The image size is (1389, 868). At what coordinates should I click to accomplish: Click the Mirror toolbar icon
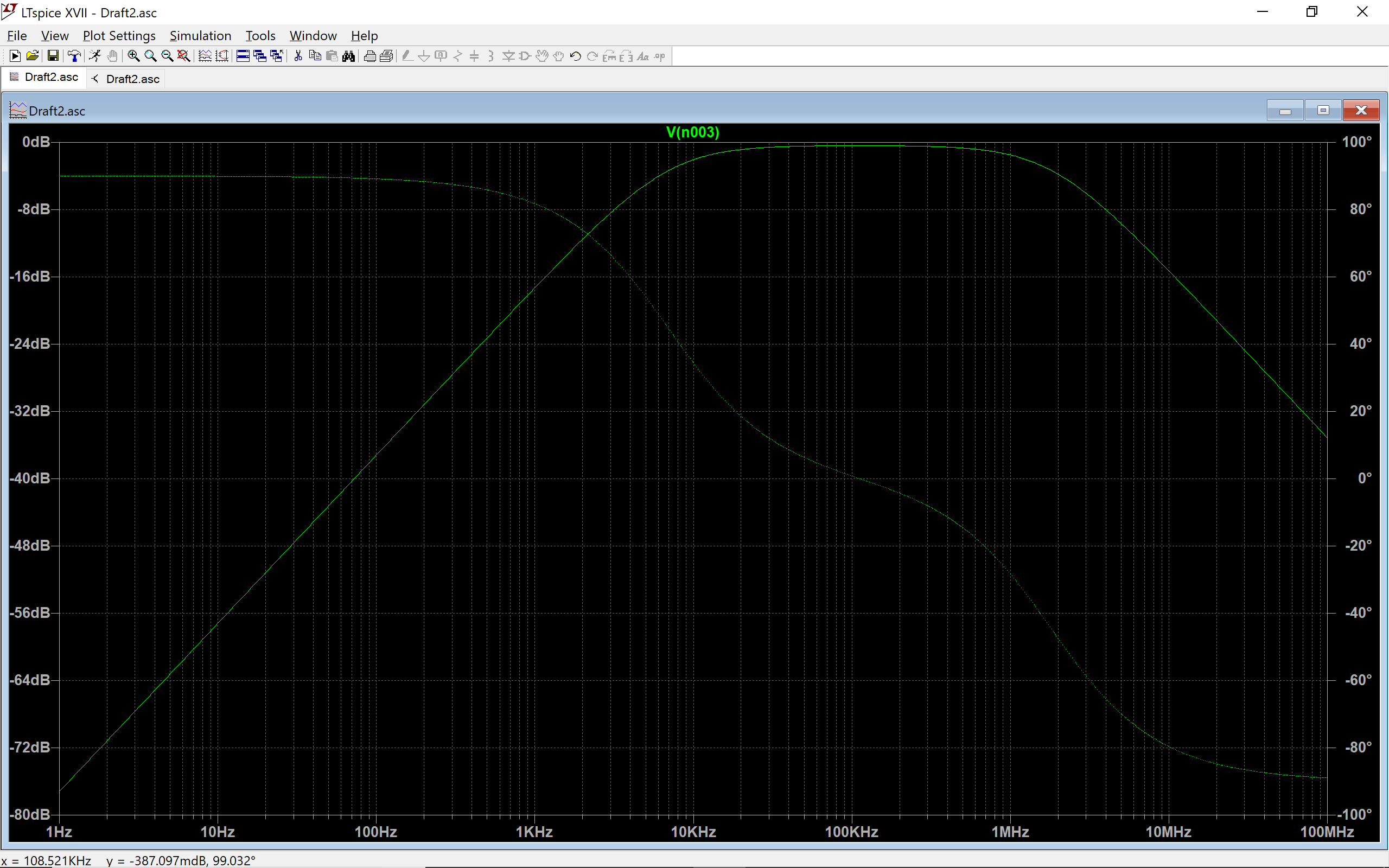pos(626,56)
